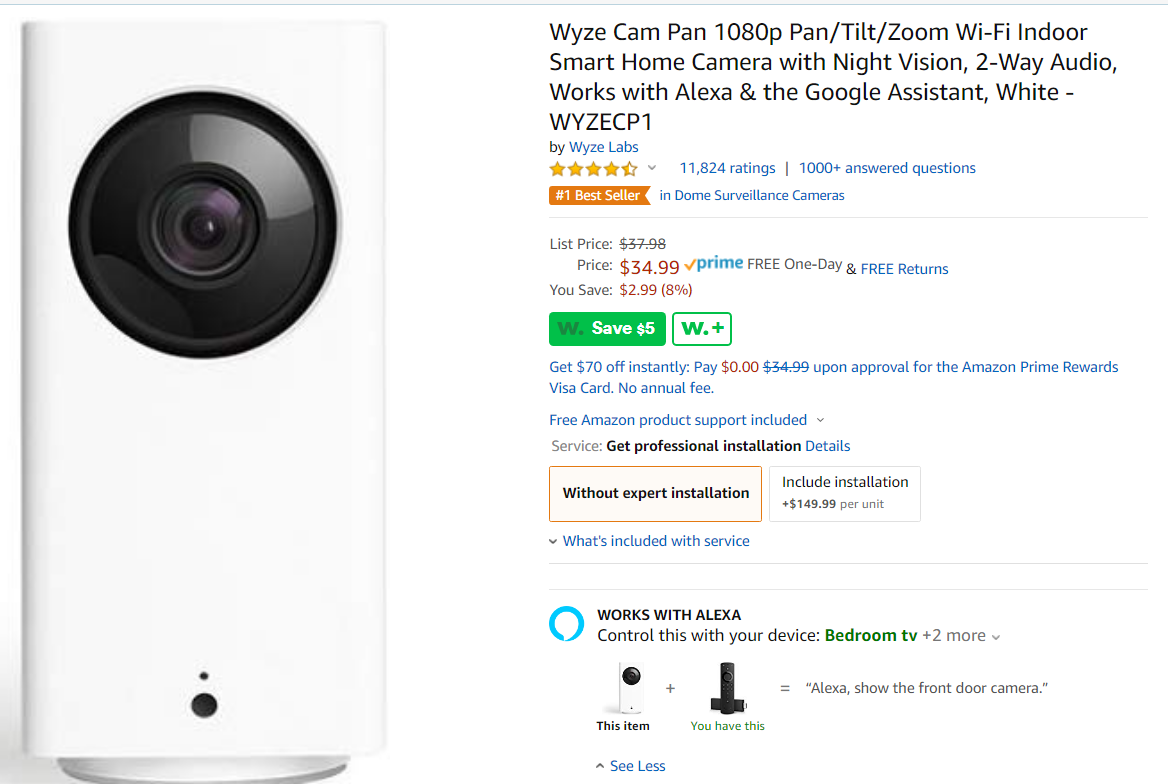Click the W.+ Wikibuy icon button
Viewport: 1168px width, 784px height.
pyautogui.click(x=702, y=328)
